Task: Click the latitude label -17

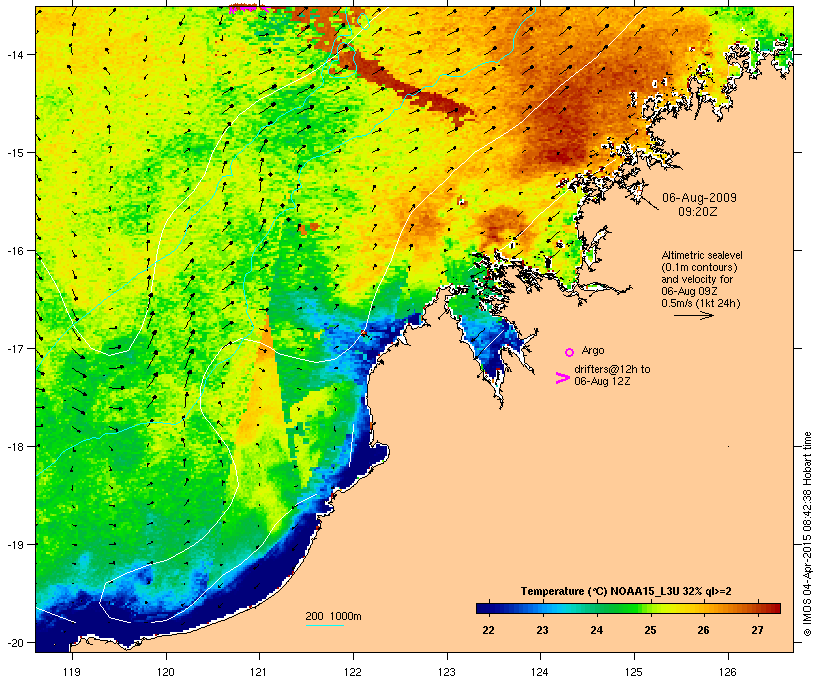Action: (14, 349)
